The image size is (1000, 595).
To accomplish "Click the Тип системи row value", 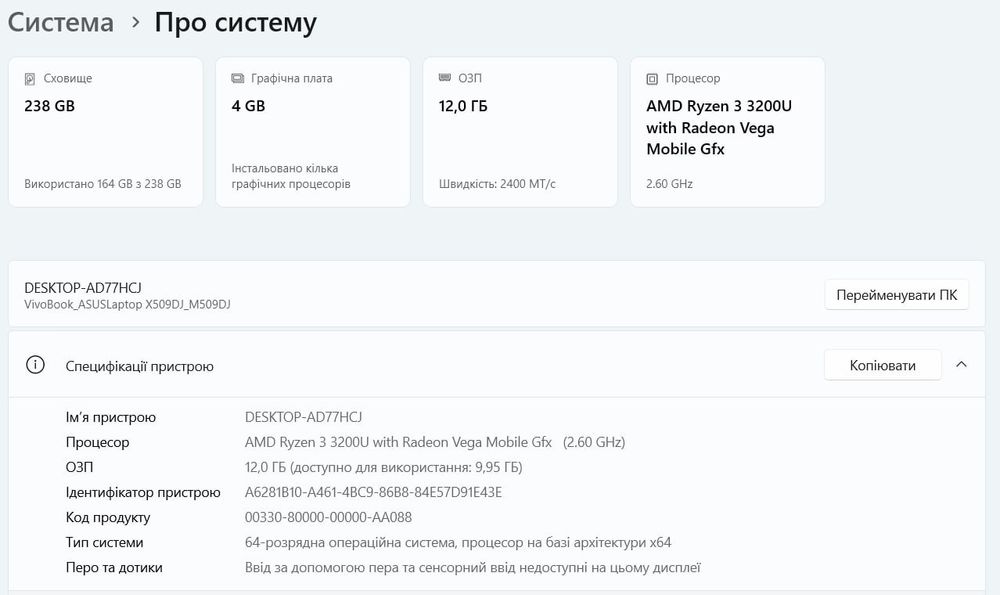I will (458, 542).
